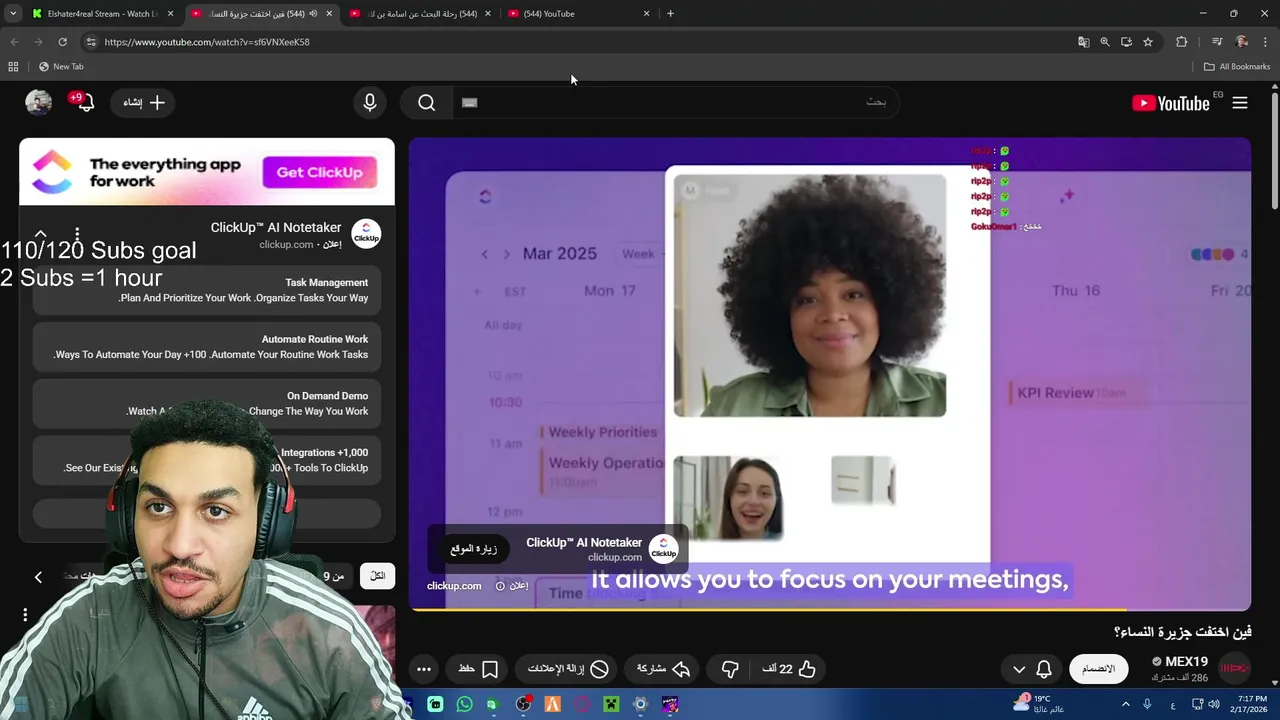Open the Automate Routine Work sitelink
Viewport: 1280px width, 720px height.
[x=207, y=347]
